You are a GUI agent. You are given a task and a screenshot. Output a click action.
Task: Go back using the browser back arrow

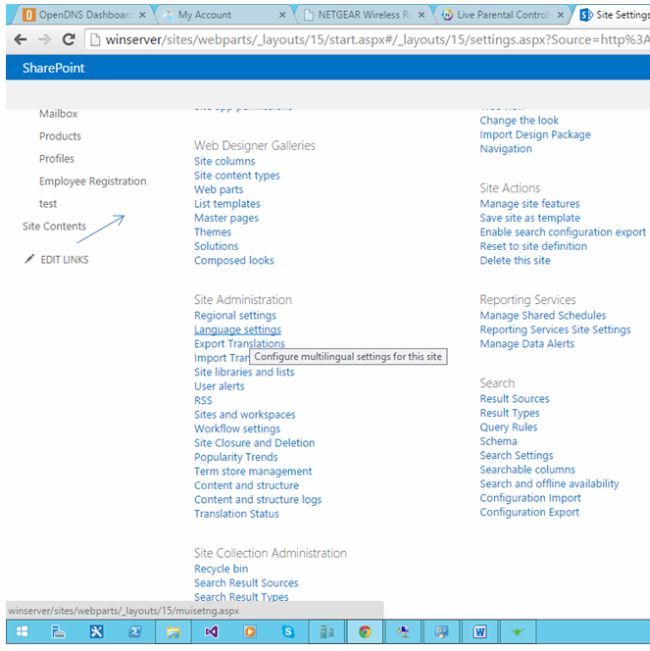coord(20,39)
